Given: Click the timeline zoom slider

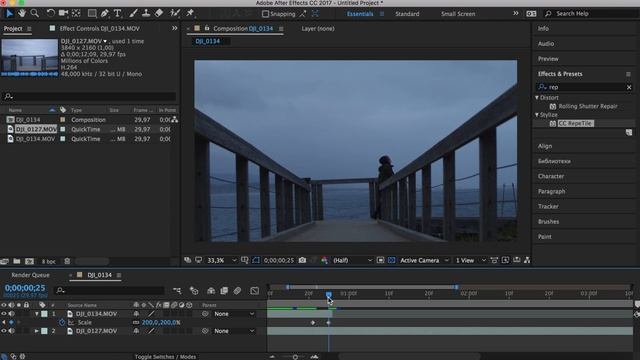Looking at the screenshot, I should 295,357.
